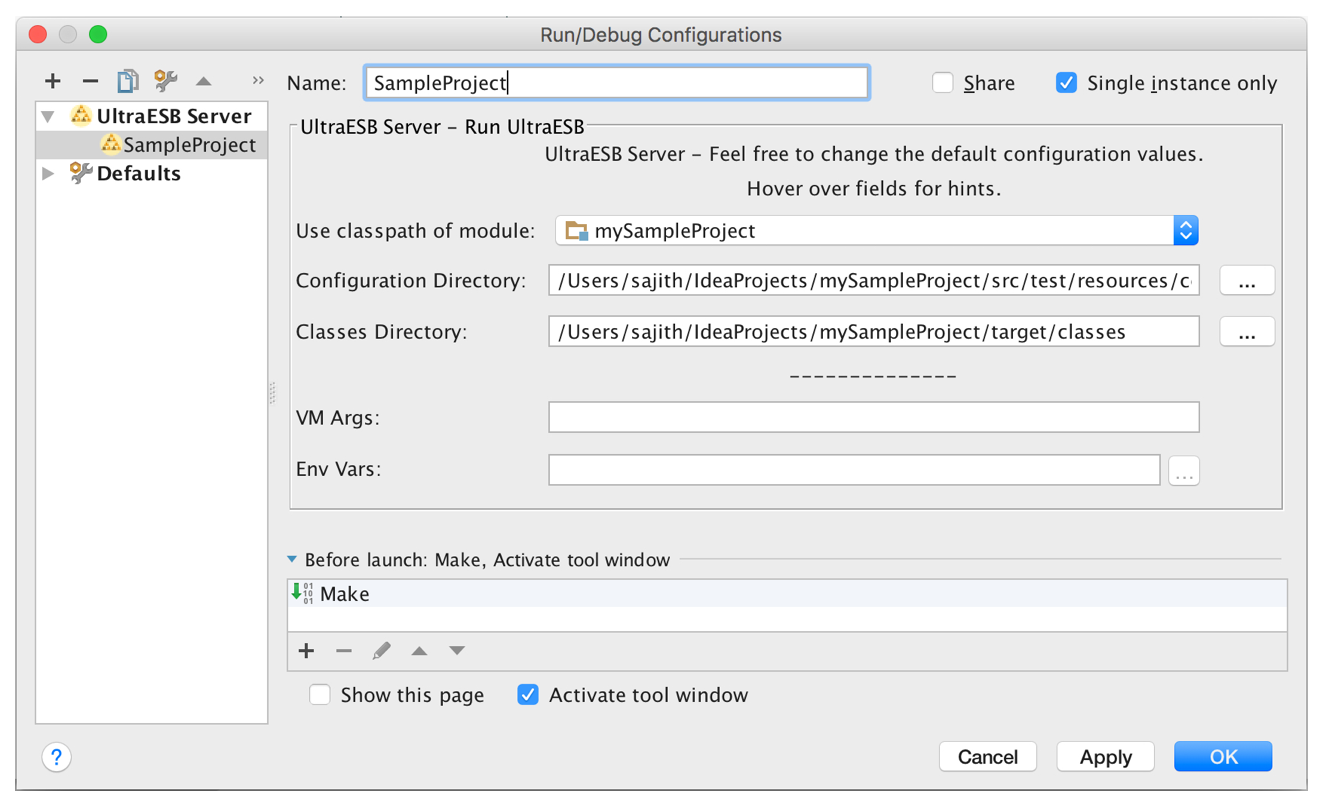Open the classpath module dropdown

click(877, 231)
